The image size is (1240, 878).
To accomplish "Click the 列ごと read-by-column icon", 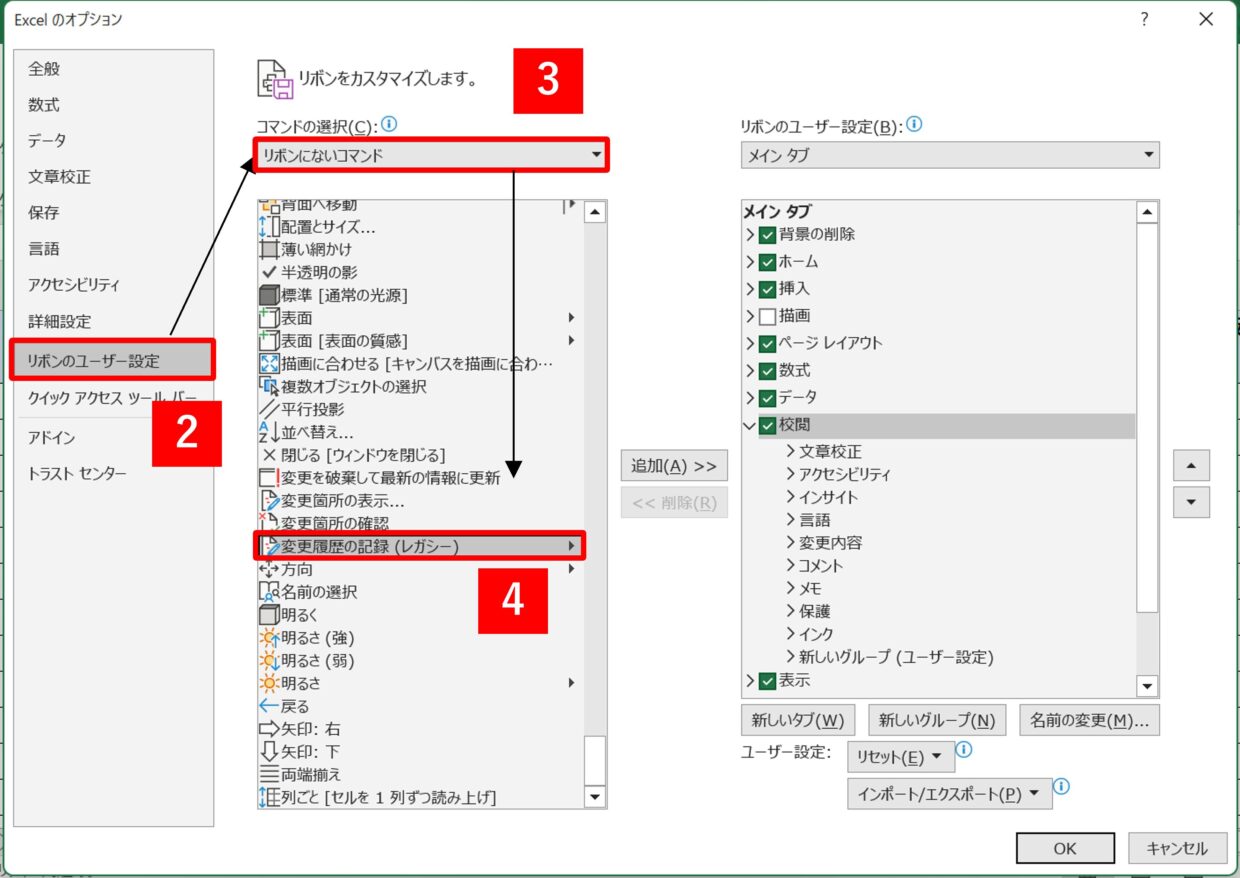I will [x=269, y=798].
